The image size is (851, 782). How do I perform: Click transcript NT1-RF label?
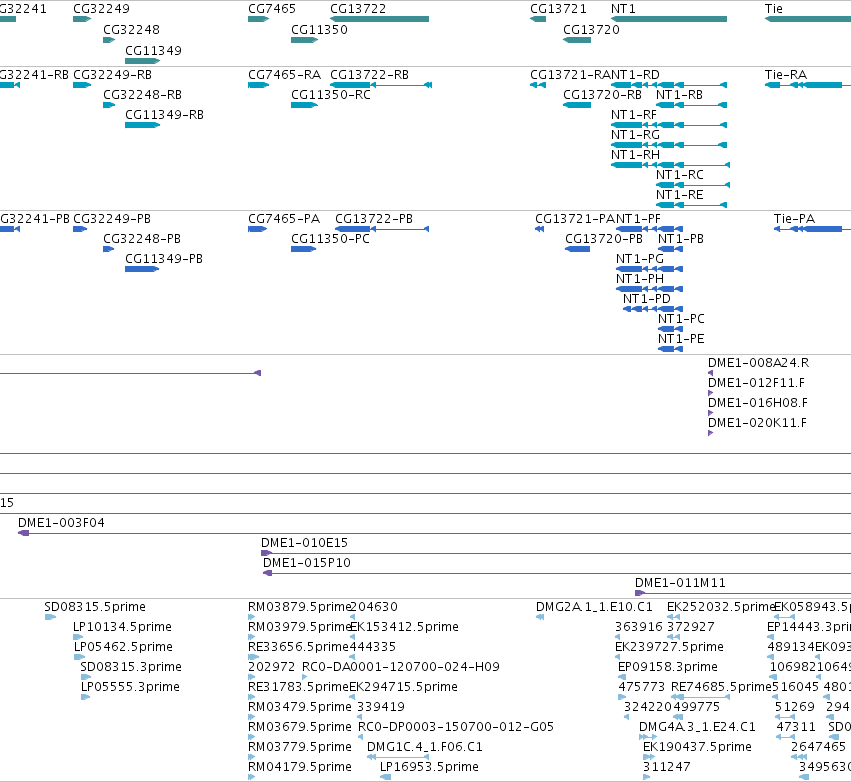click(x=633, y=115)
